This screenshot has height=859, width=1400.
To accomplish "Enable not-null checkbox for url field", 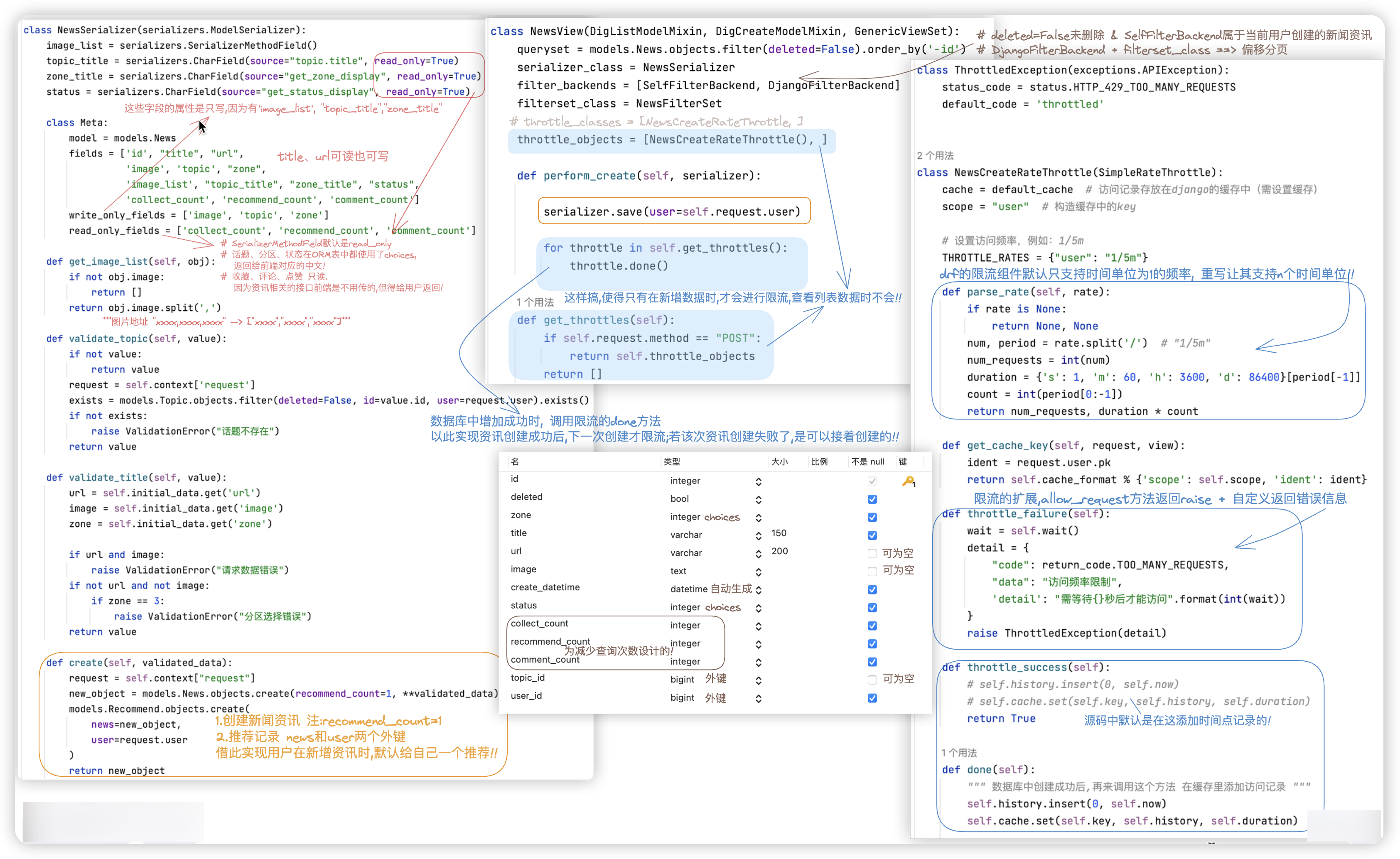I will tap(872, 553).
